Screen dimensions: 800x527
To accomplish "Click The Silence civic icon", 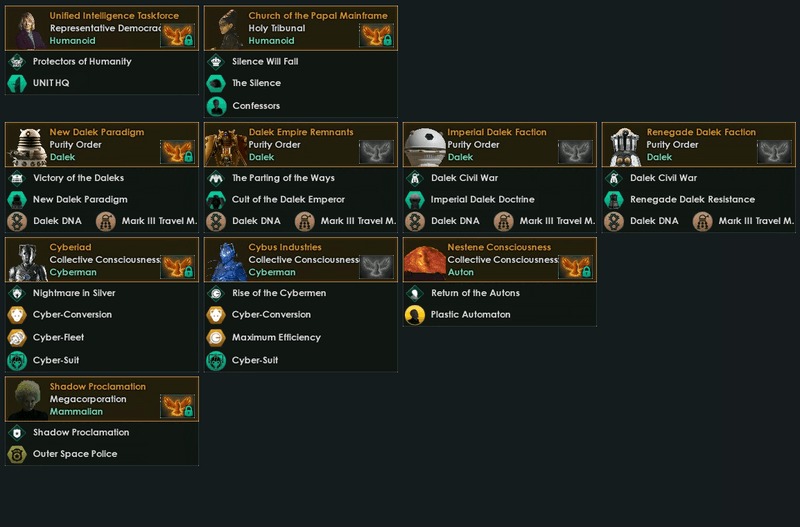I will click(216, 83).
